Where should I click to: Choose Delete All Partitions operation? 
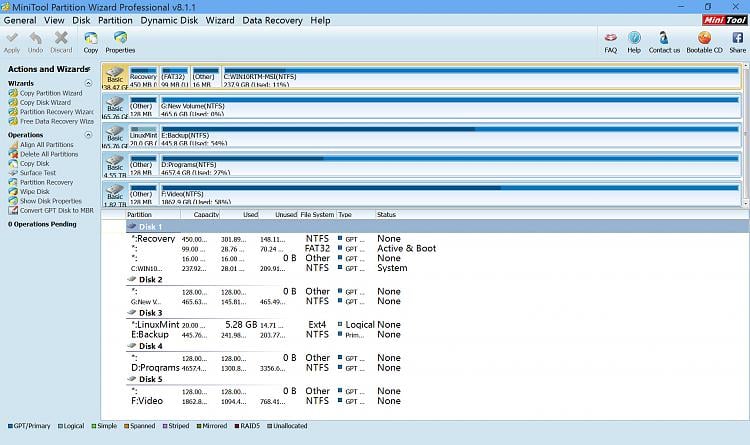pos(43,154)
